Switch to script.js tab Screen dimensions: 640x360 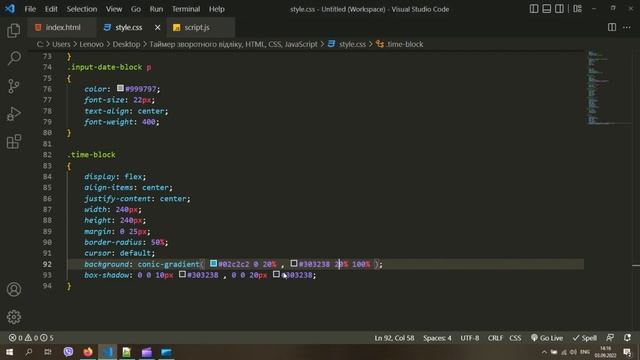pos(201,27)
